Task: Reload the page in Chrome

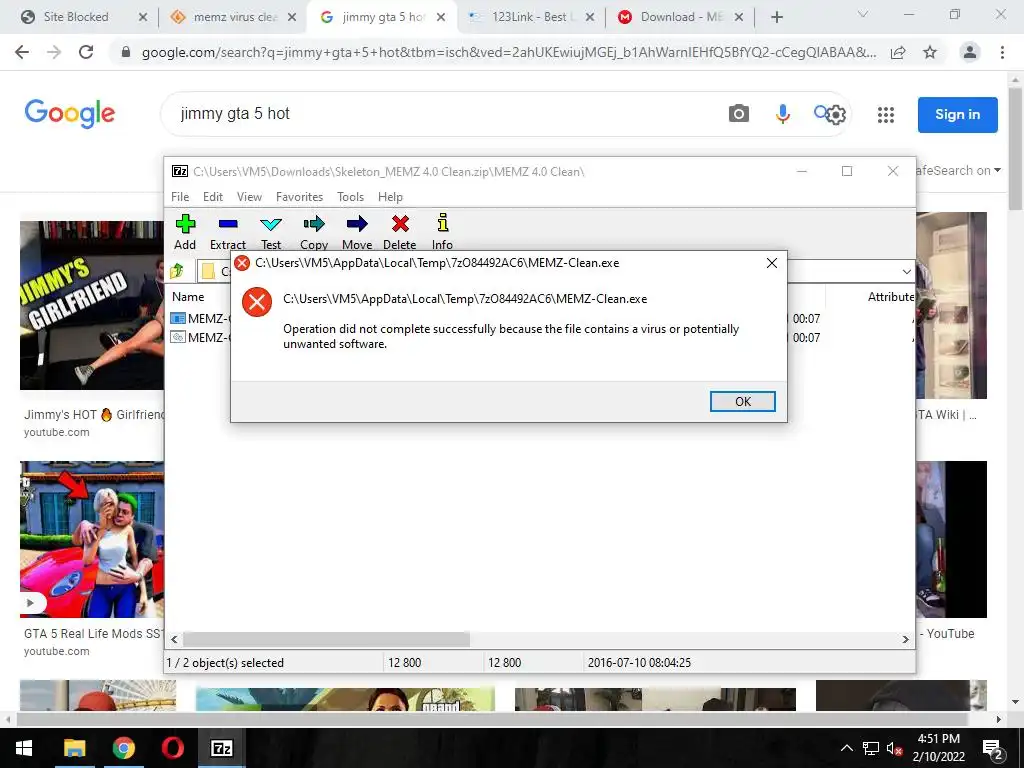Action: coord(86,52)
